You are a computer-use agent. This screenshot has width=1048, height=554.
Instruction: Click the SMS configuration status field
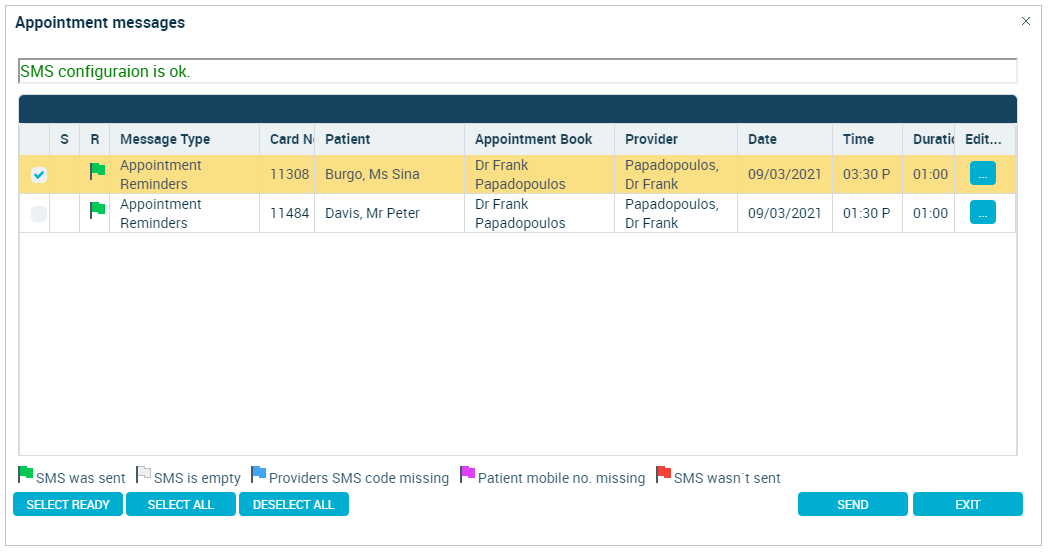pos(518,72)
